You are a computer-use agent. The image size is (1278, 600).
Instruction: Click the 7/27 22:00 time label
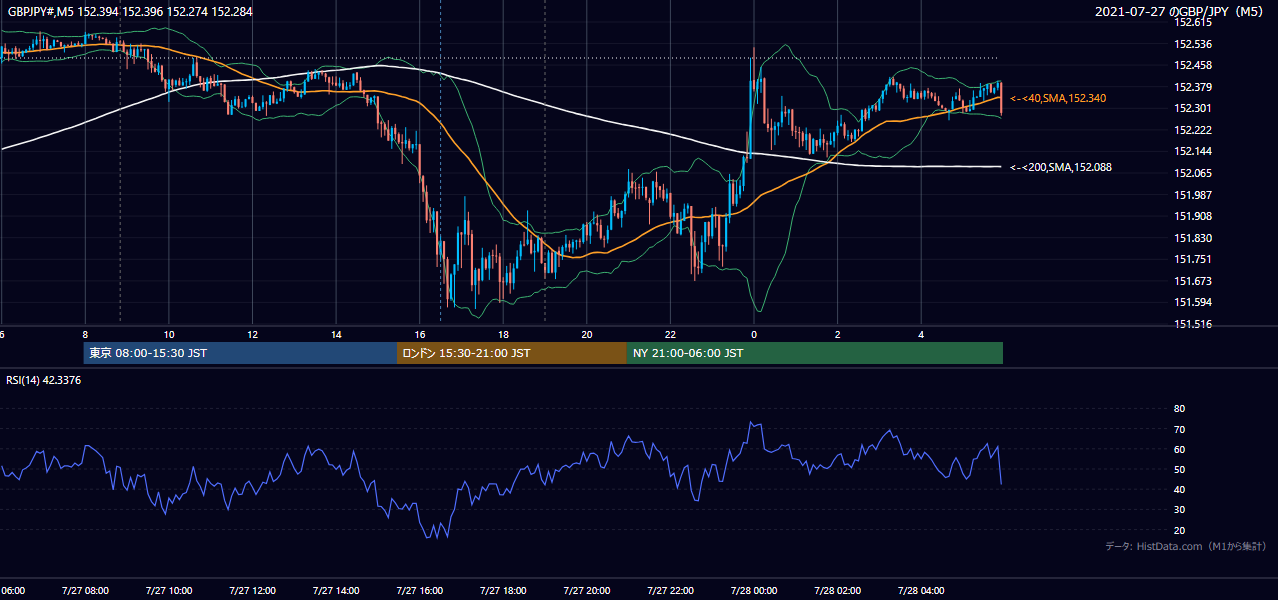pyautogui.click(x=670, y=591)
